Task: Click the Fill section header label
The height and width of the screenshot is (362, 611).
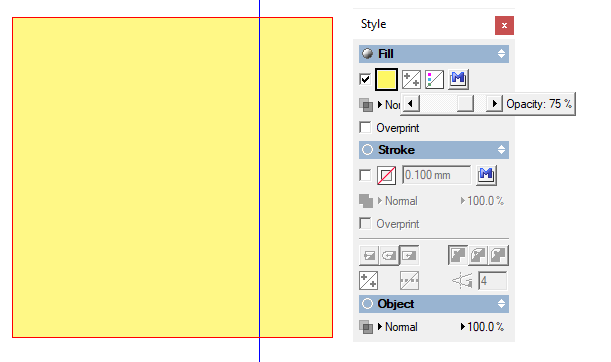Action: pyautogui.click(x=386, y=53)
